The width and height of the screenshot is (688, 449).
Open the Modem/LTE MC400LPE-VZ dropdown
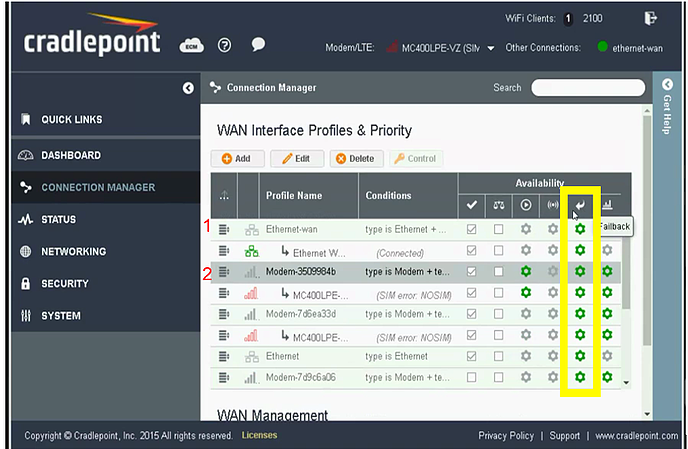[491, 48]
